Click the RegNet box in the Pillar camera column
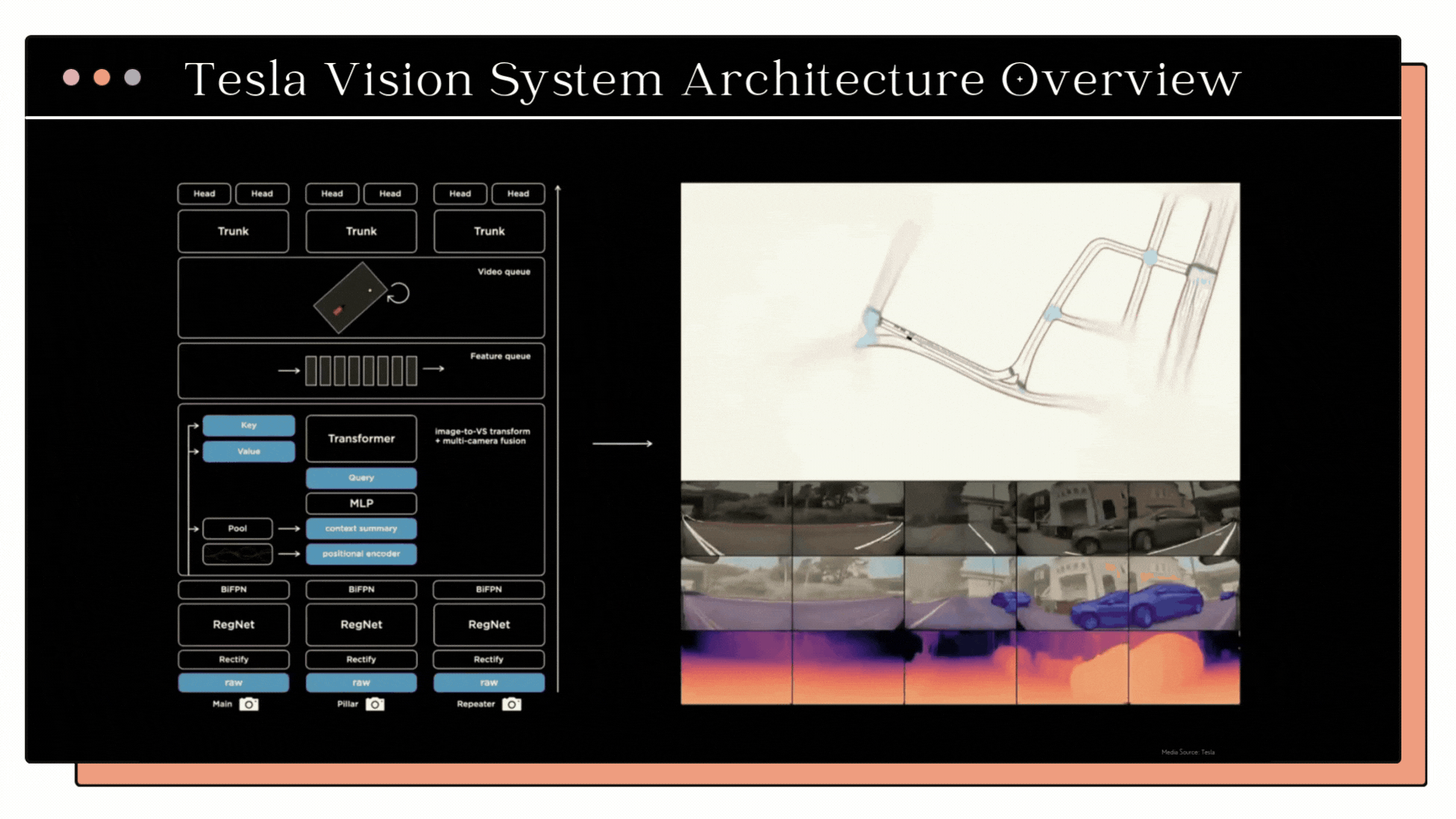The height and width of the screenshot is (819, 1456). pos(361,624)
